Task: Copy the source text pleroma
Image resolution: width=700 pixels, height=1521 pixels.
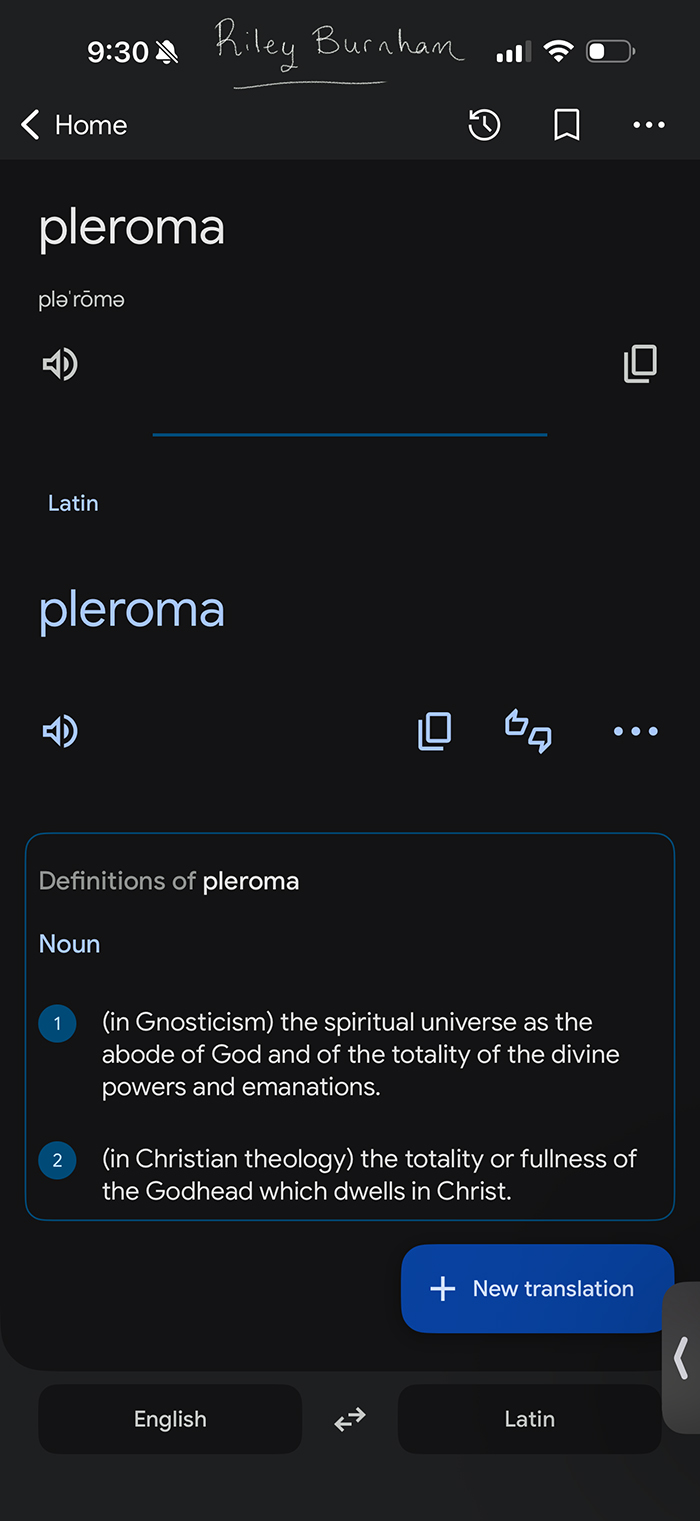Action: 640,364
